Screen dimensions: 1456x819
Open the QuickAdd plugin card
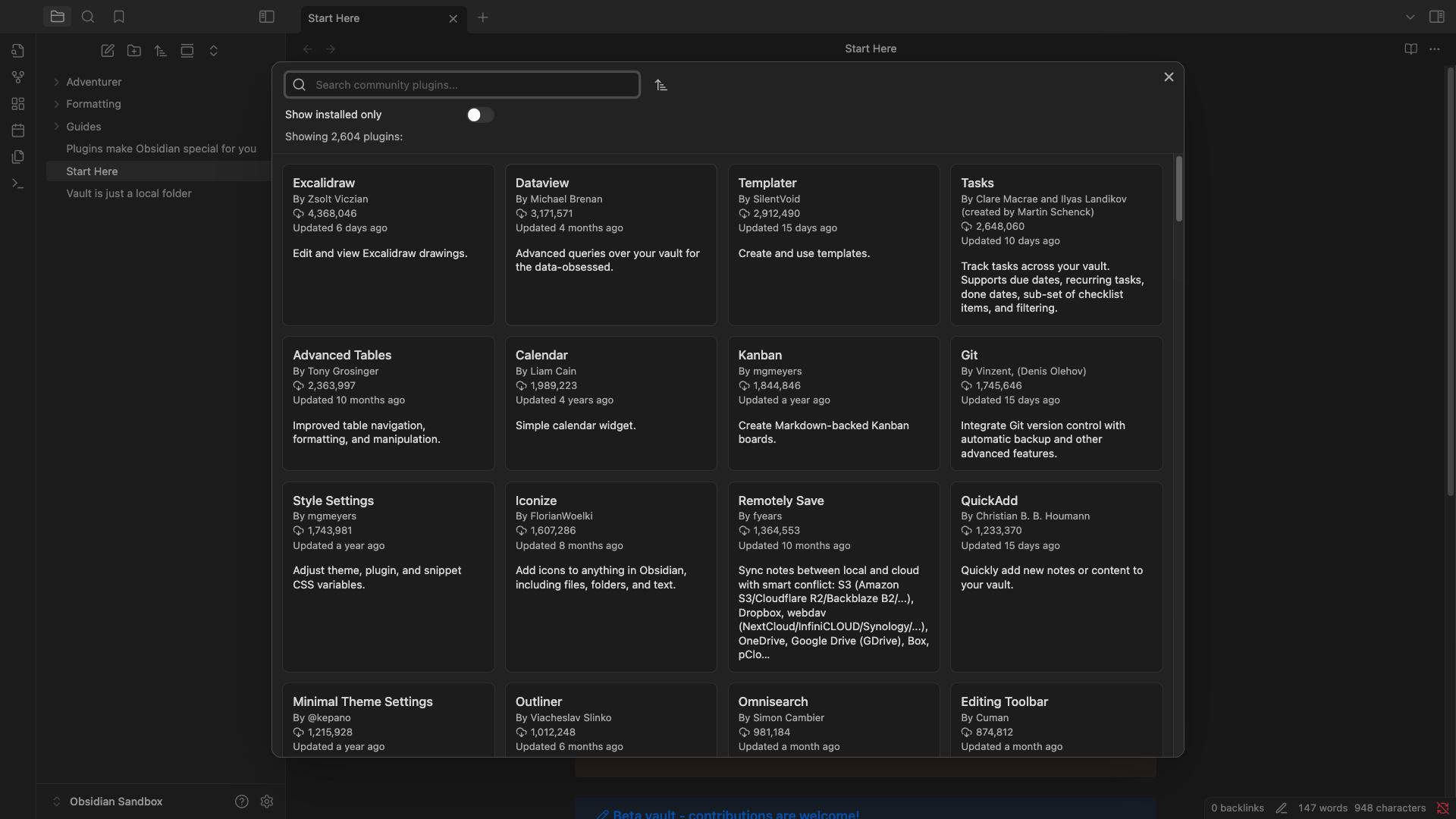click(x=1056, y=577)
